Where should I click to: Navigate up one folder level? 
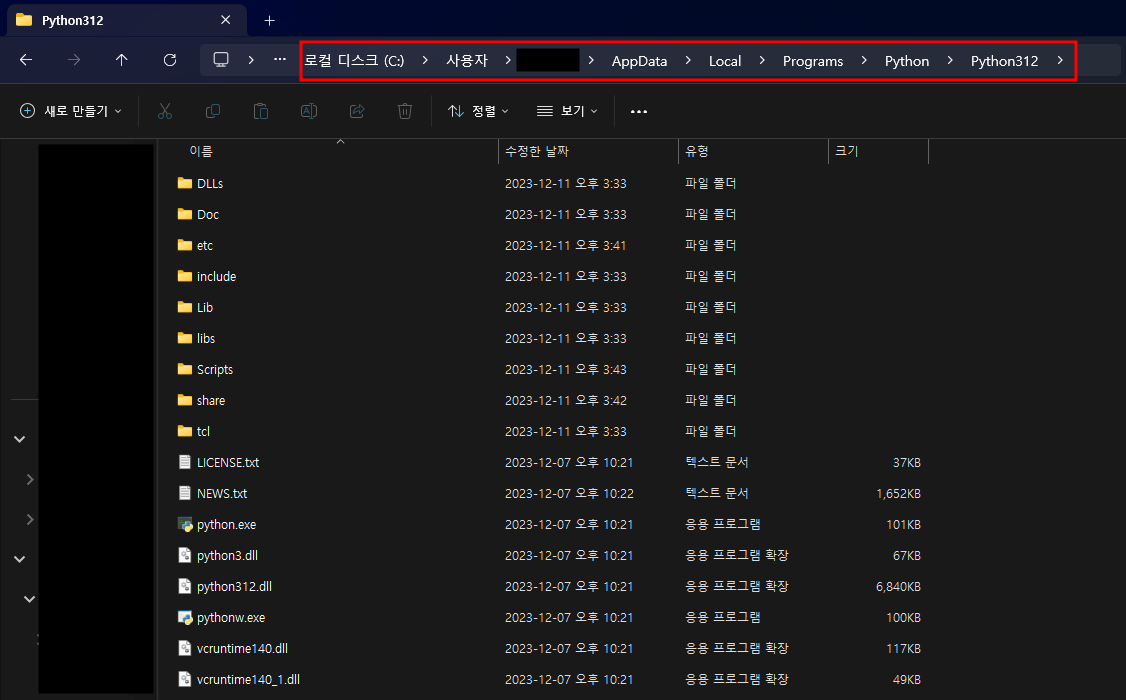[121, 60]
